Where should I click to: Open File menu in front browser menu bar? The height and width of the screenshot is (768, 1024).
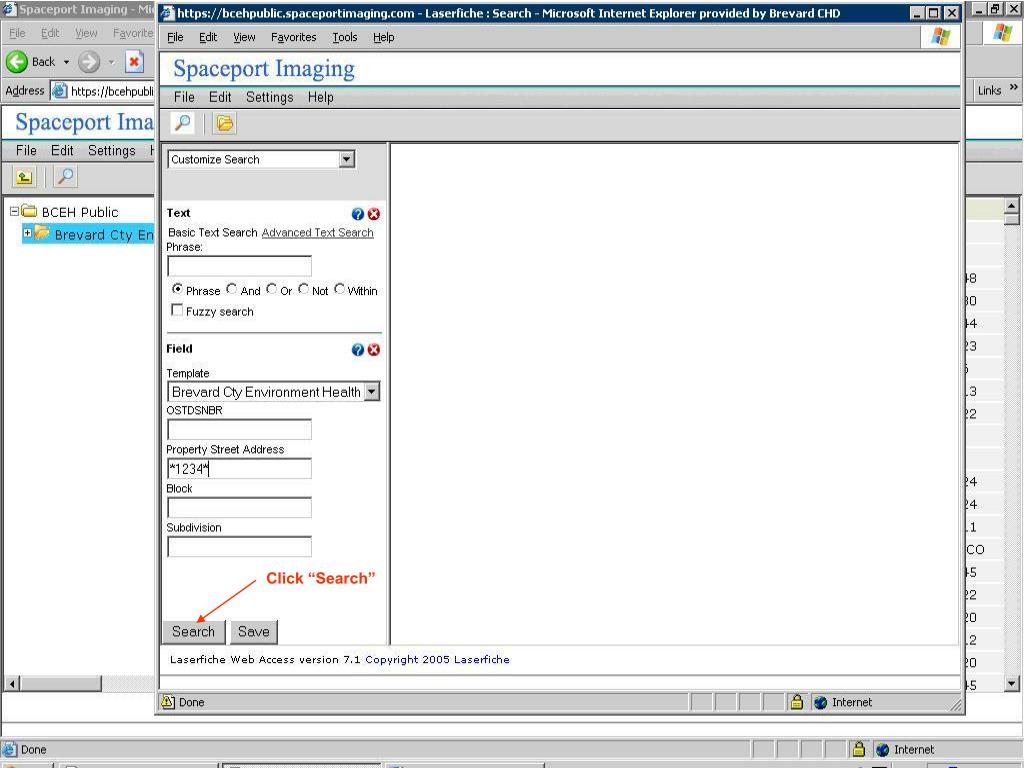[x=175, y=37]
